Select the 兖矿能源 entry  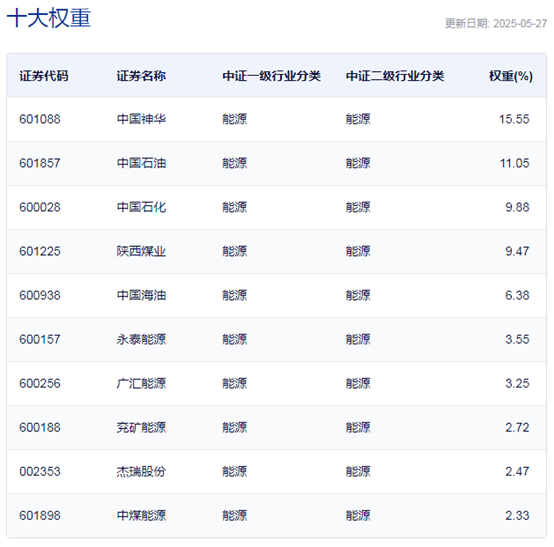click(141, 428)
